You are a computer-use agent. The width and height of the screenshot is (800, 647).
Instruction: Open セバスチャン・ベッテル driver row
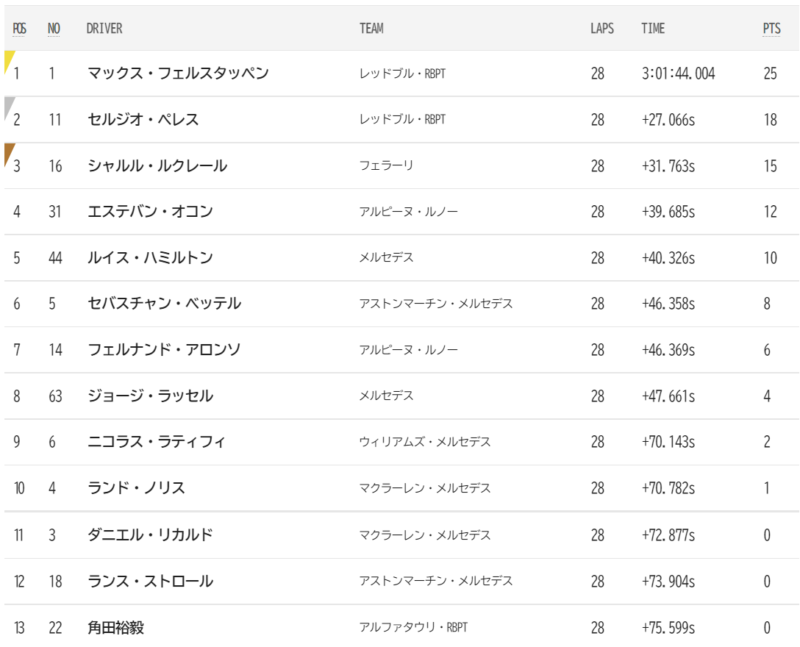pyautogui.click(x=402, y=304)
